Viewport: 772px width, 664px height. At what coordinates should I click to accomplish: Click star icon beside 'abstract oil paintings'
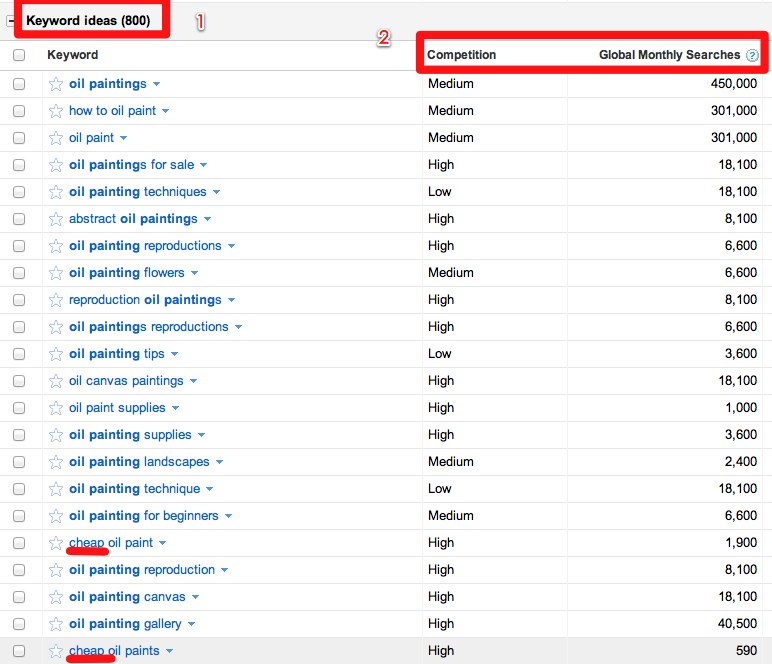[x=56, y=219]
